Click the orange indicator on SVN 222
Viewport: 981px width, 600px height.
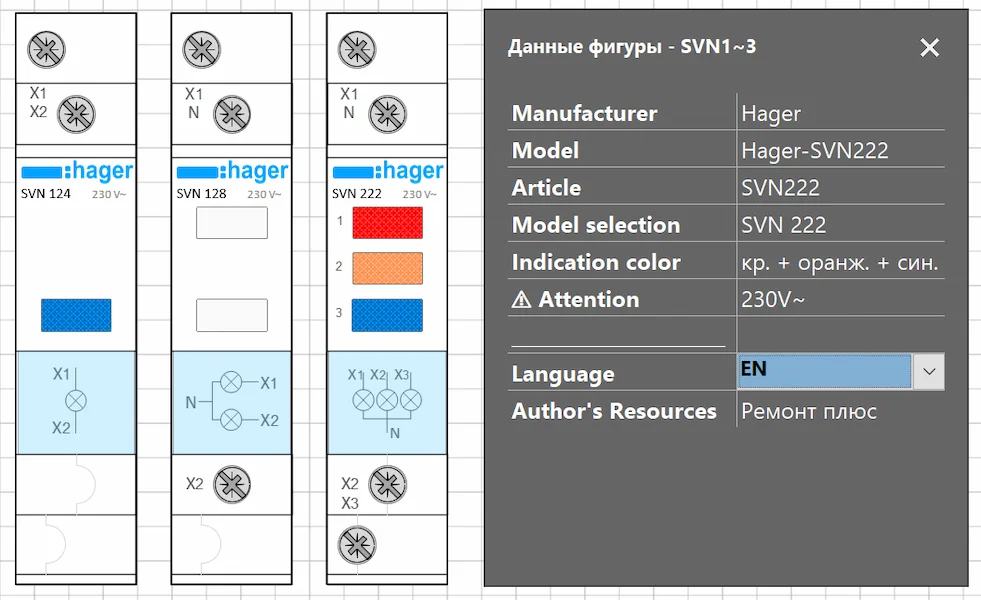[387, 268]
